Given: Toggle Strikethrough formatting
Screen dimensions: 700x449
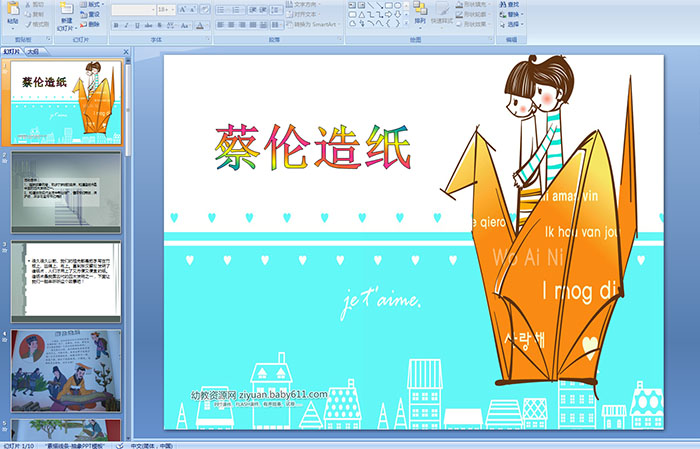Looking at the screenshot, I should [x=148, y=25].
